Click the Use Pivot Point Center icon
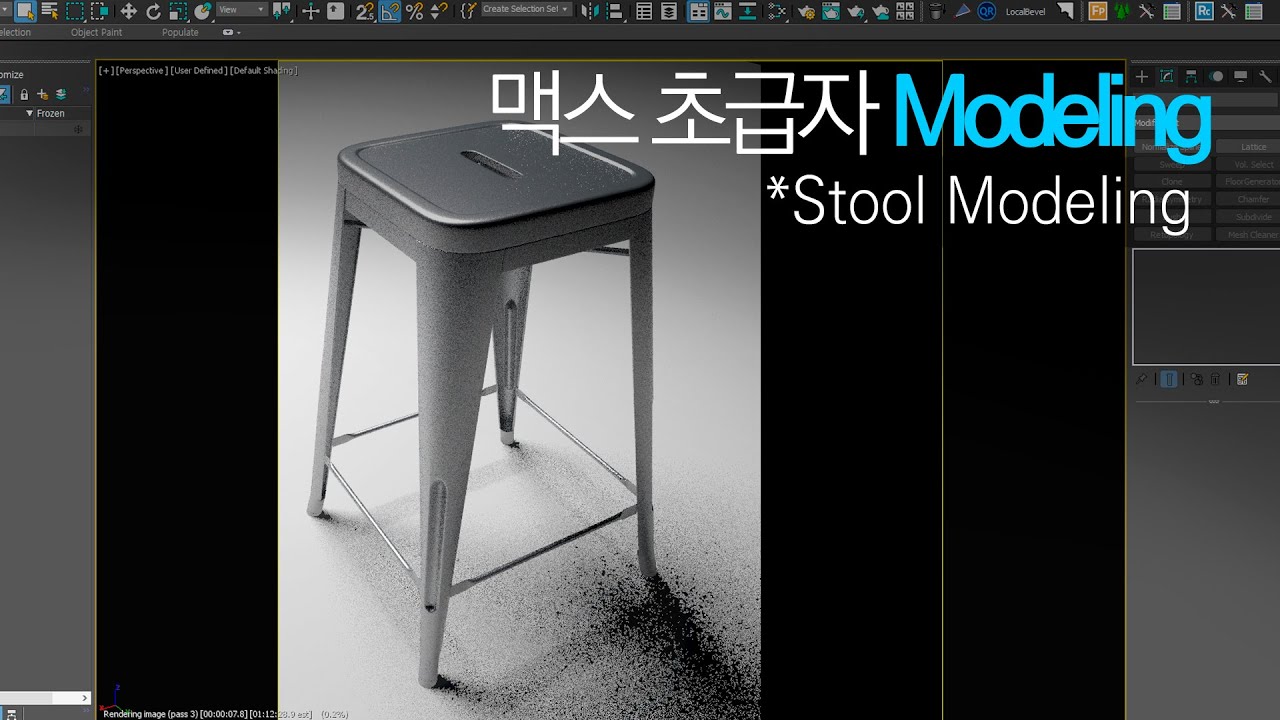 coord(282,11)
